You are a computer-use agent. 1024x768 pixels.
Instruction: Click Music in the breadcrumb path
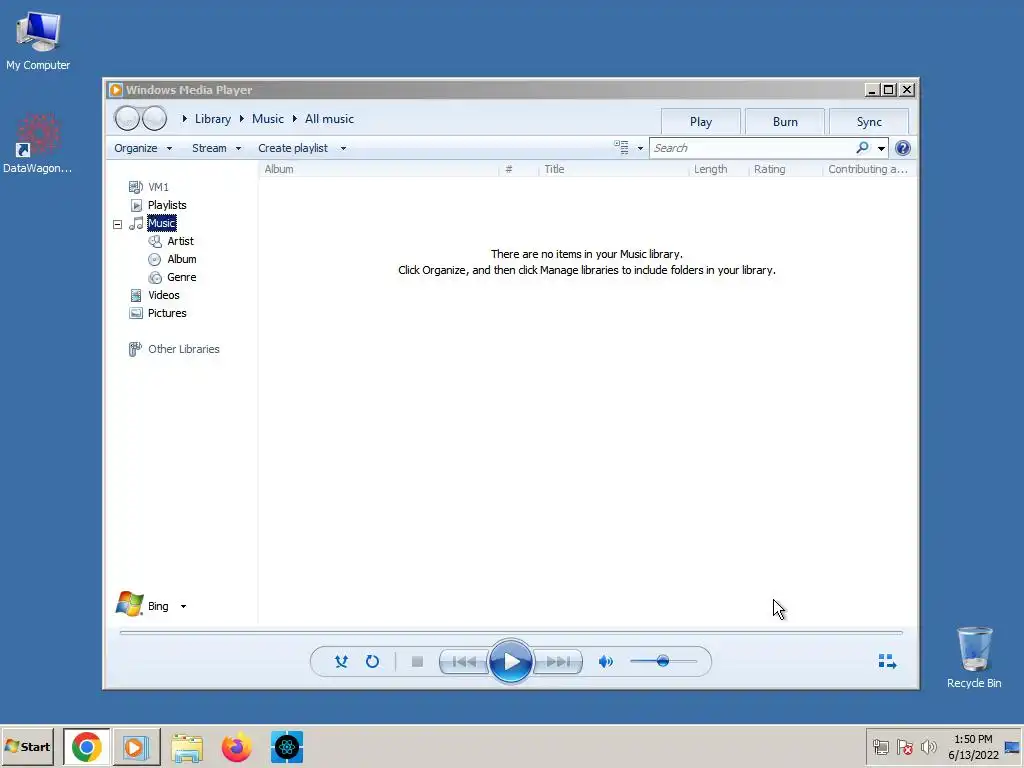(x=268, y=119)
